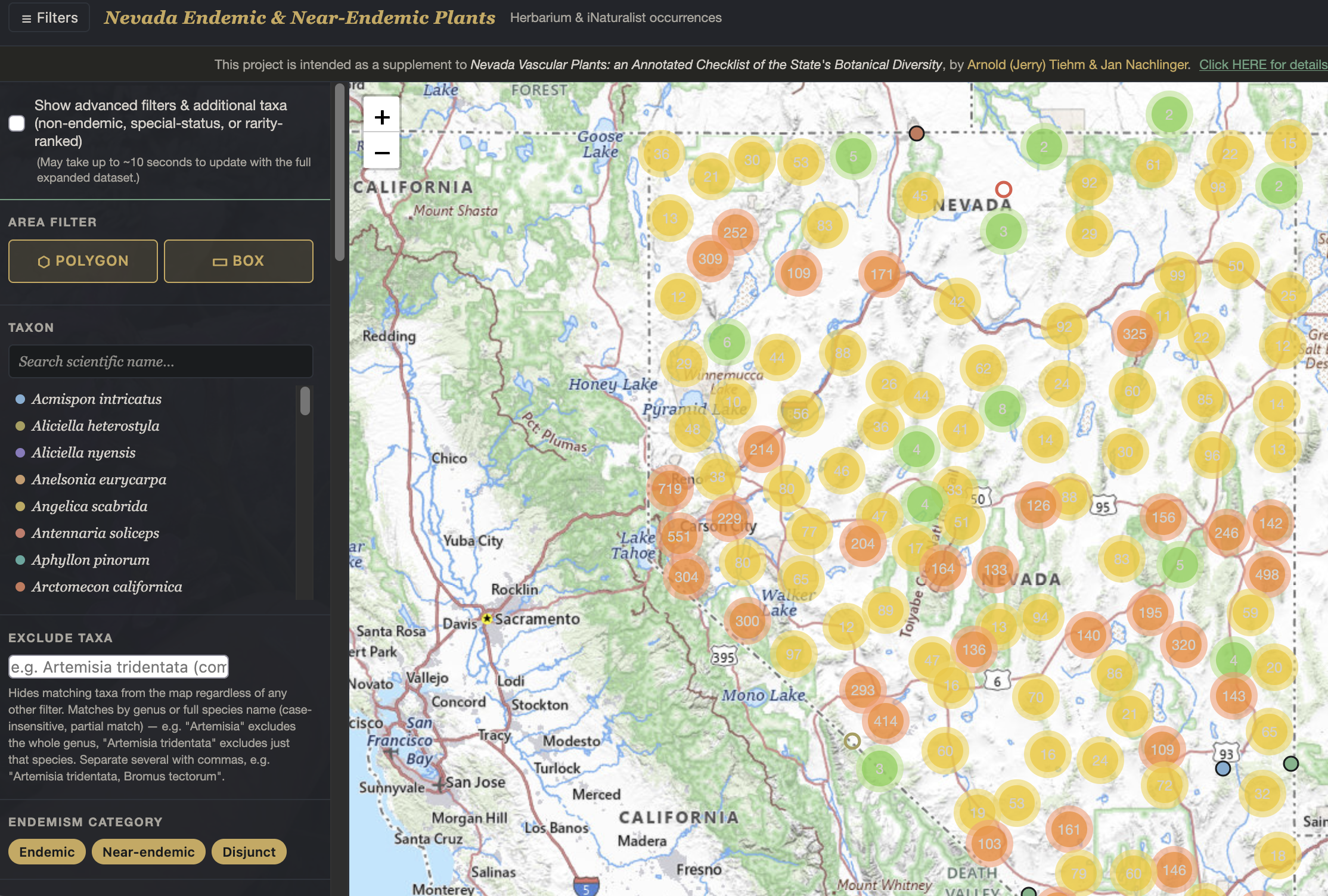Screen dimensions: 1328x896
Task: Click the Exclude Taxa input field
Action: (119, 667)
